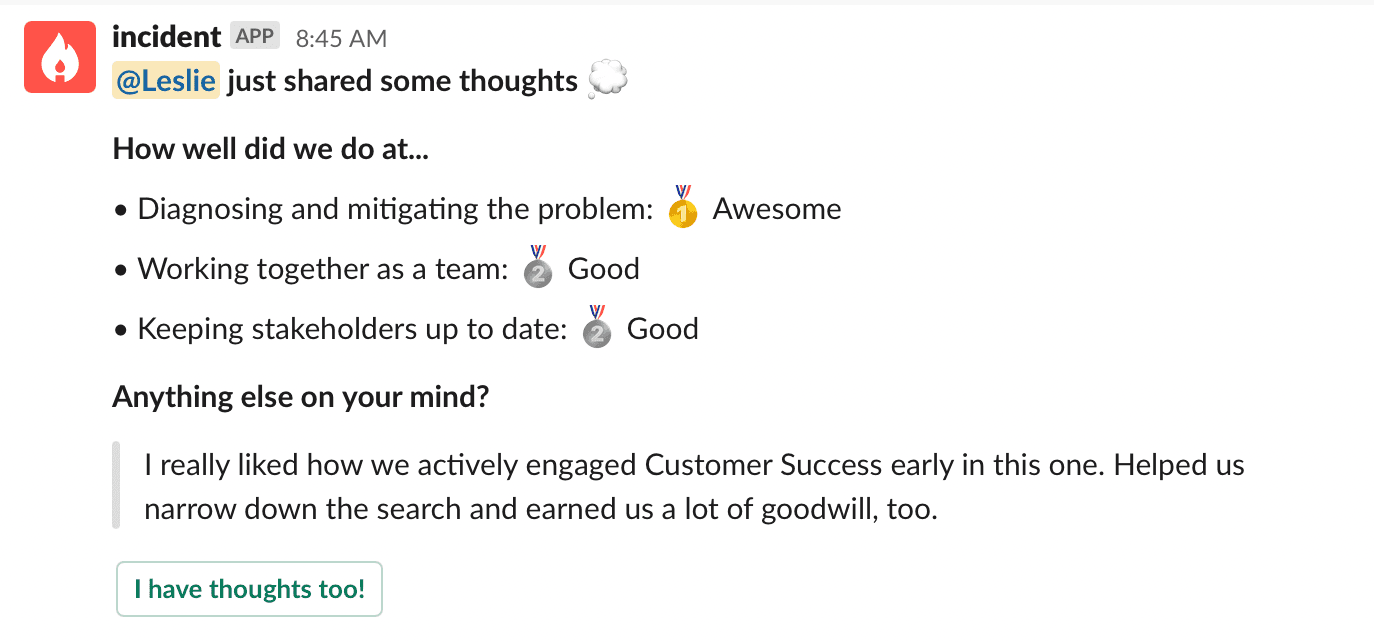Open the 8:45 AM message timestamp
The width and height of the screenshot is (1374, 642).
(341, 39)
